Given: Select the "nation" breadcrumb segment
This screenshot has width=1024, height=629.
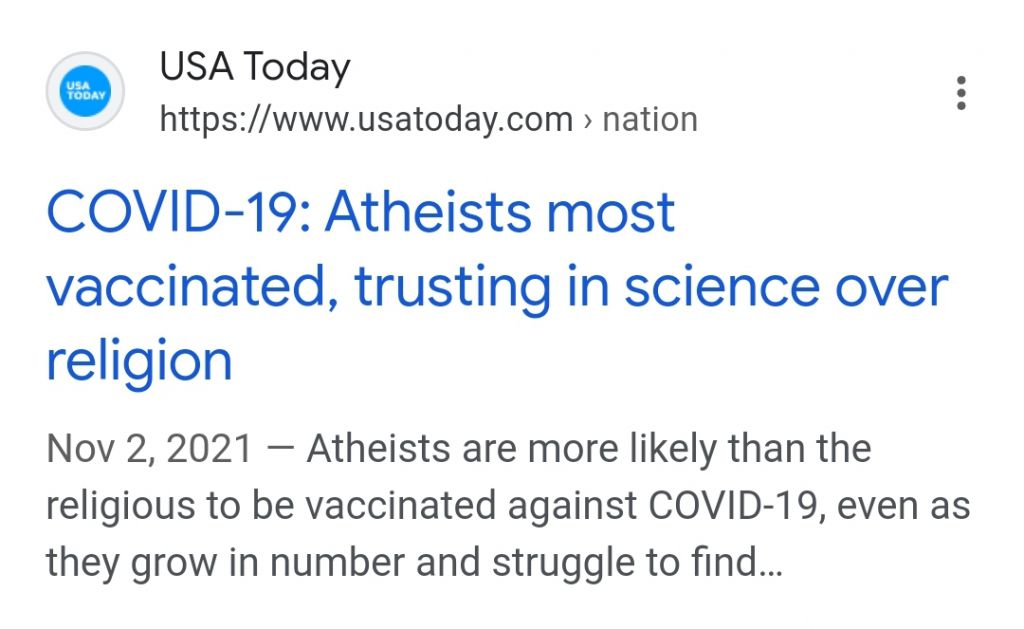Looking at the screenshot, I should coord(650,120).
